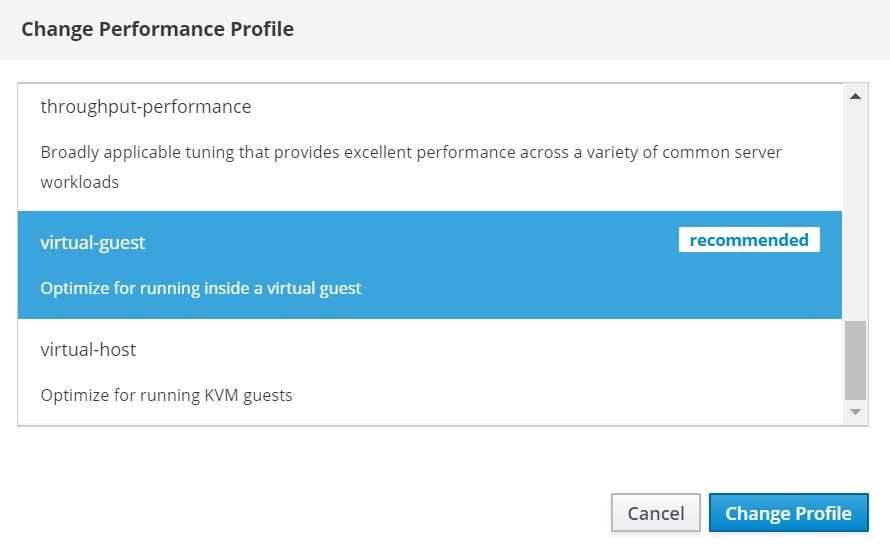This screenshot has height=552, width=890.
Task: Click 'Broadly applicable tuning' description text
Action: [x=411, y=167]
